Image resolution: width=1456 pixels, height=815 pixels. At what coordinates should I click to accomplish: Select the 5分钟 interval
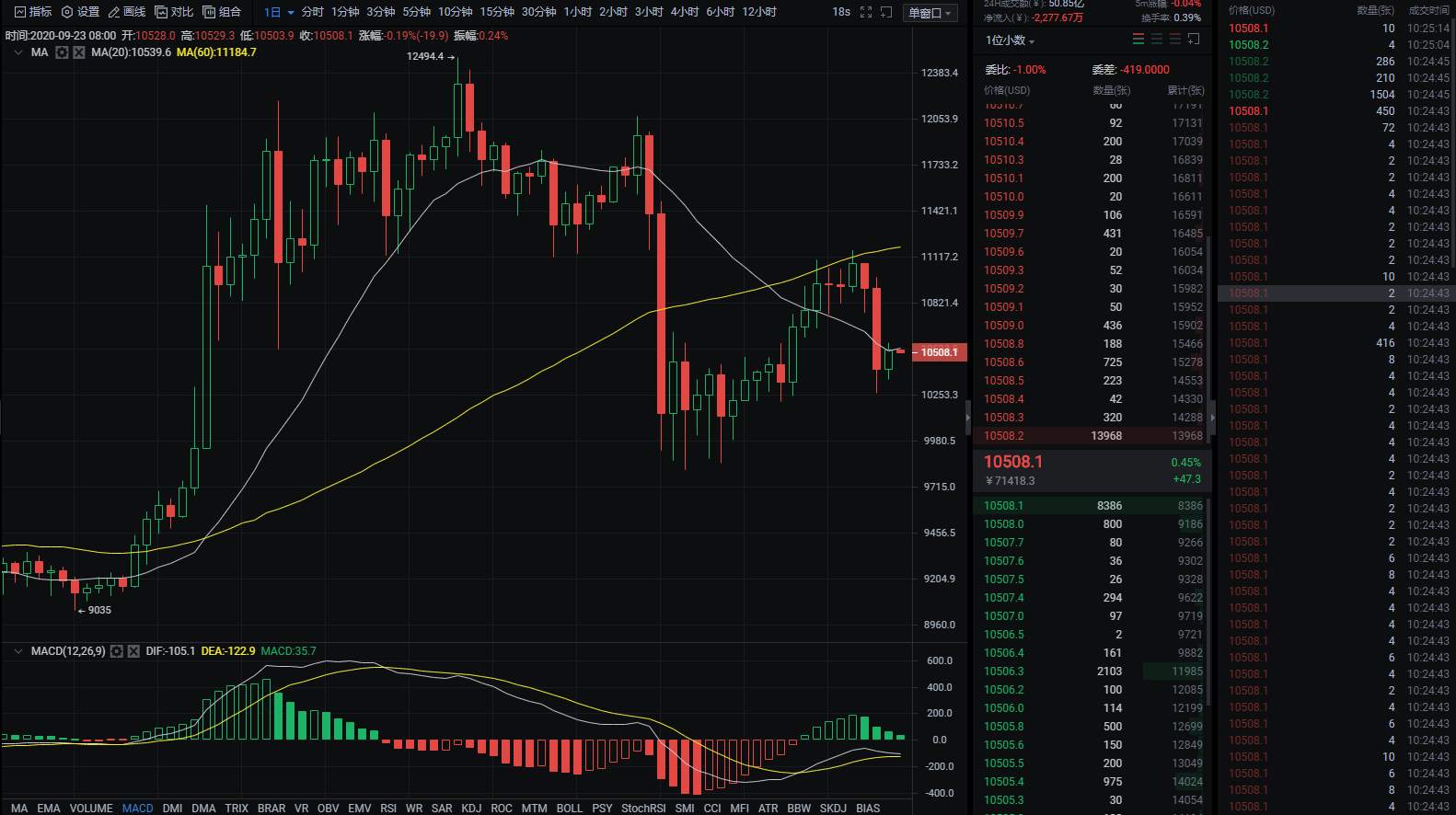[x=417, y=12]
